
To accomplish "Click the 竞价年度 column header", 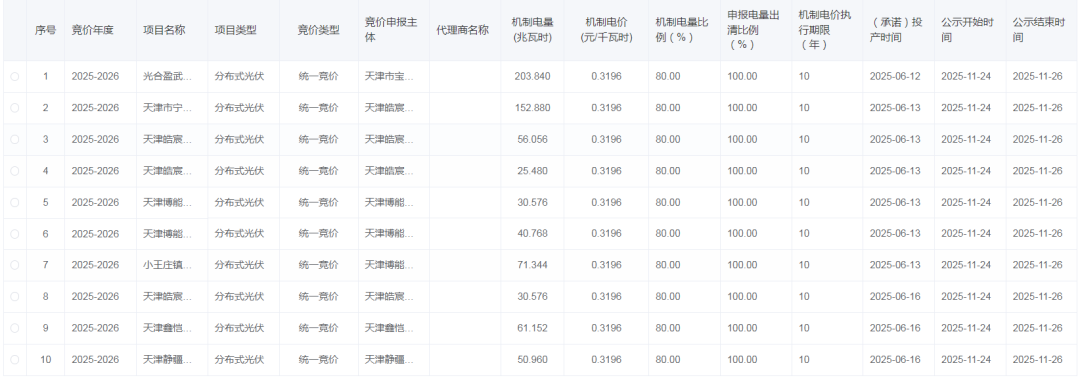I will pos(92,30).
